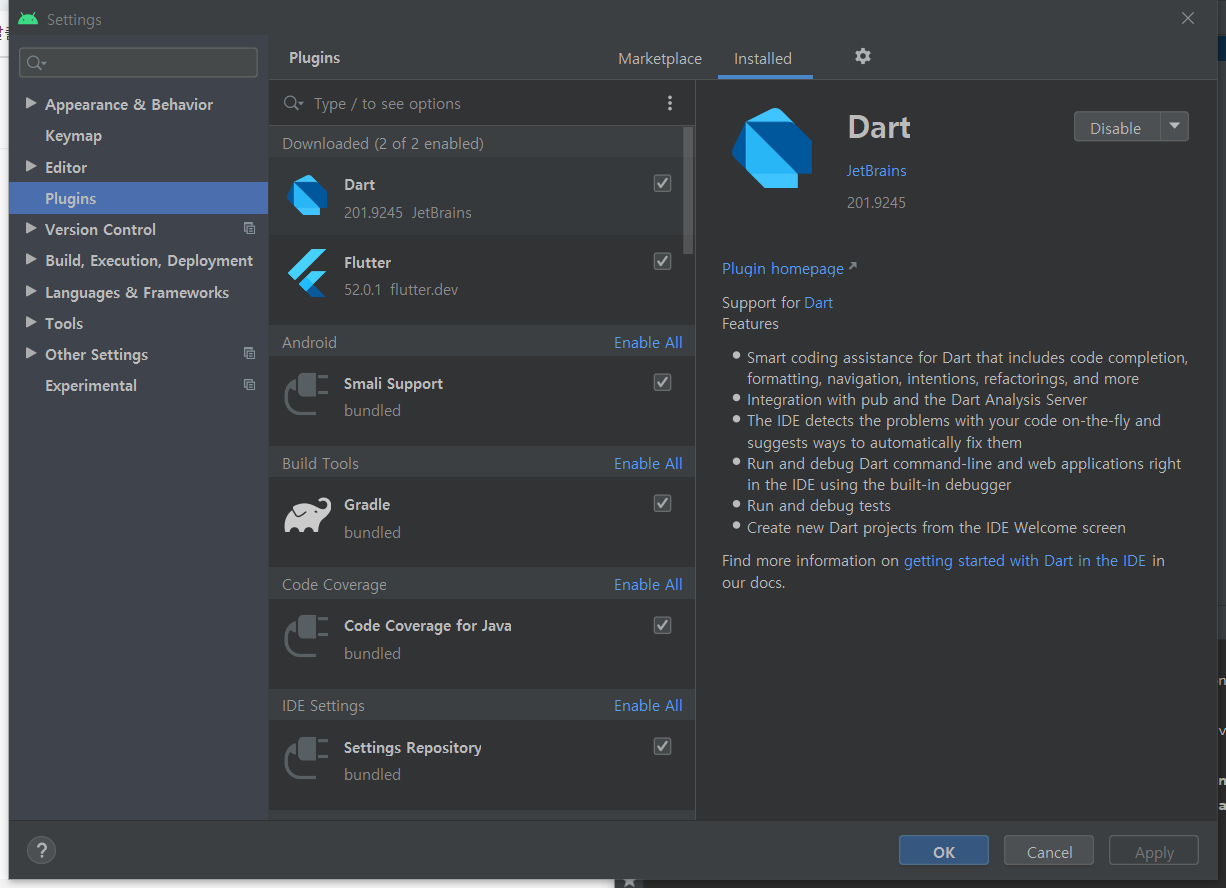Toggle the Flutter plugin checkbox
The height and width of the screenshot is (888, 1226).
662,261
